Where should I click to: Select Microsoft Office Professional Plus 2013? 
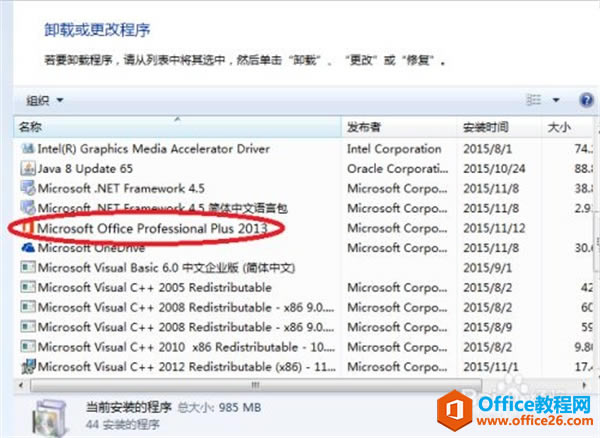152,228
